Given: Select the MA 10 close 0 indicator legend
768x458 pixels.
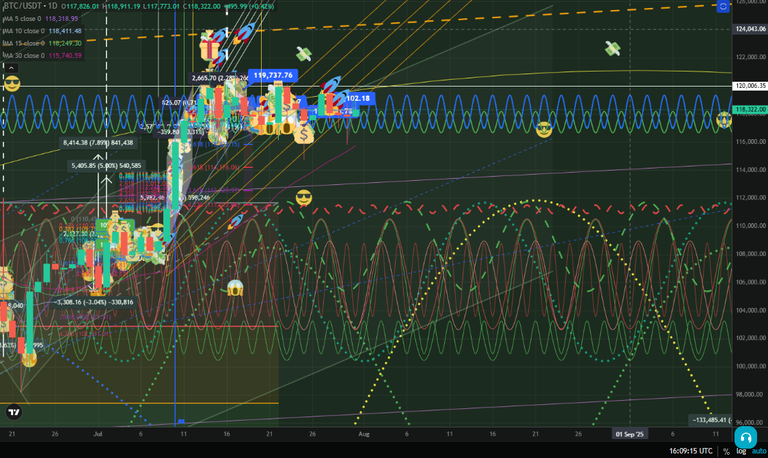Looking at the screenshot, I should point(42,31).
